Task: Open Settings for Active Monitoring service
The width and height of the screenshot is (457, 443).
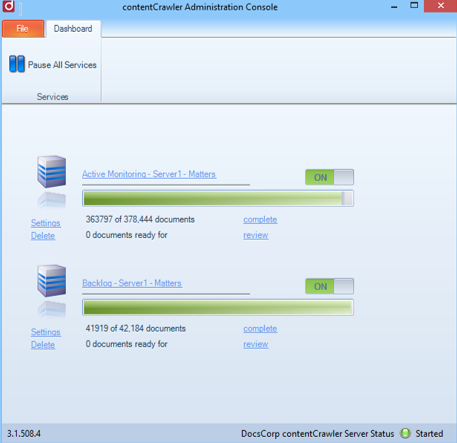Action: tap(46, 223)
